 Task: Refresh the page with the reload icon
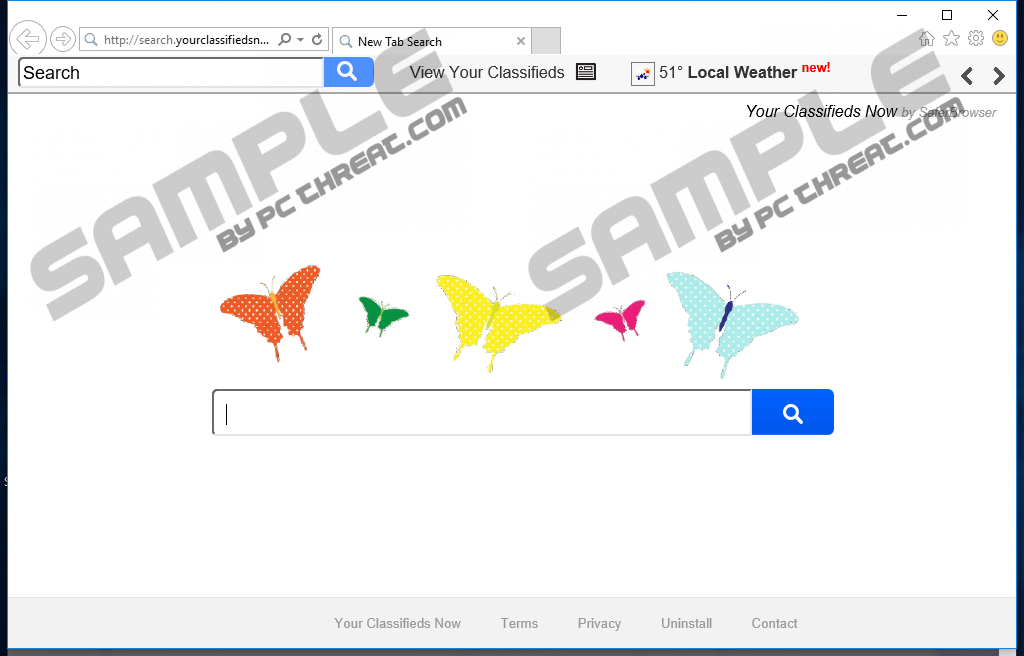(x=317, y=39)
